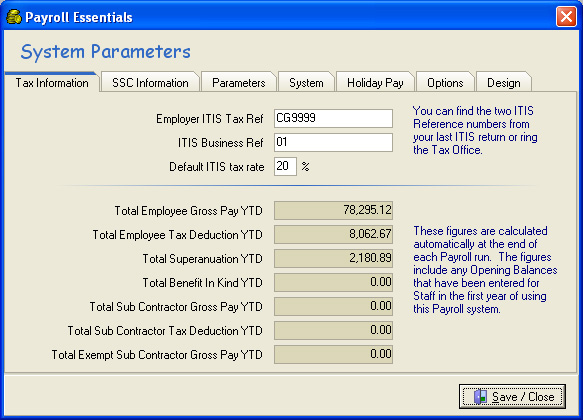Viewport: 583px width, 420px height.
Task: Click the door icon on Save / Close
Action: [480, 397]
